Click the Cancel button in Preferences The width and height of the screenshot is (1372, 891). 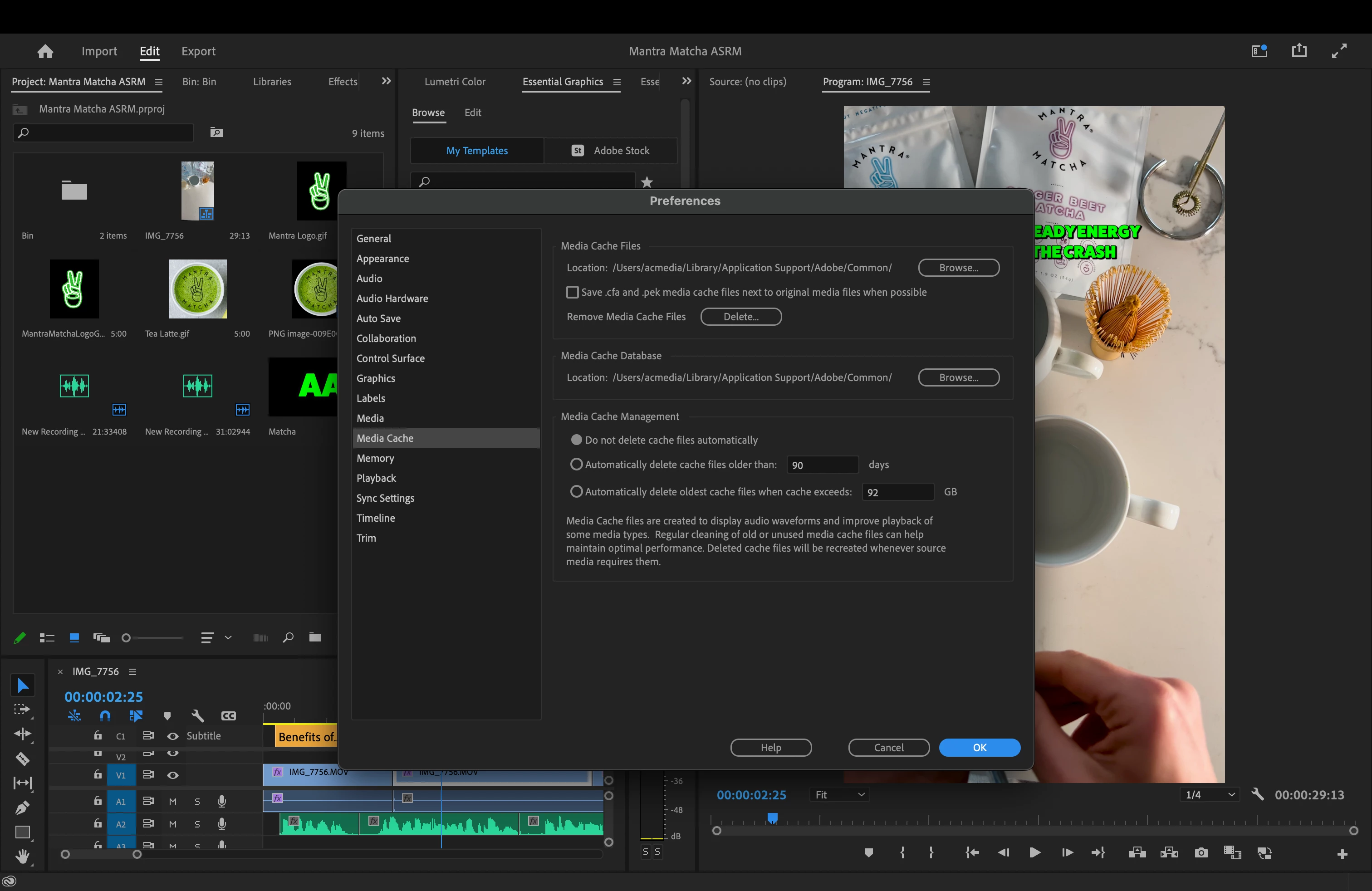[888, 748]
